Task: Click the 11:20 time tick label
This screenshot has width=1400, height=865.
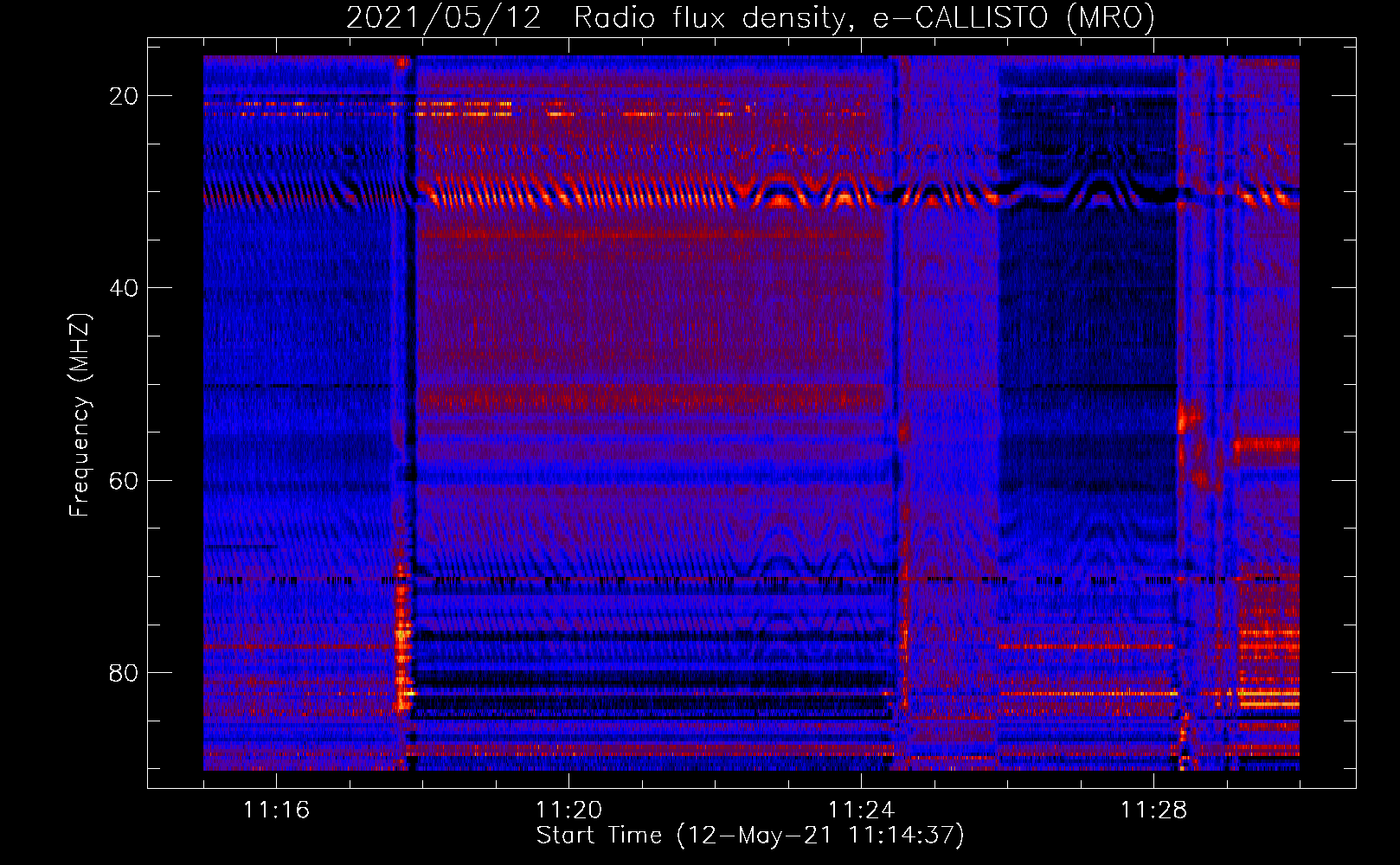Action: pos(568,811)
